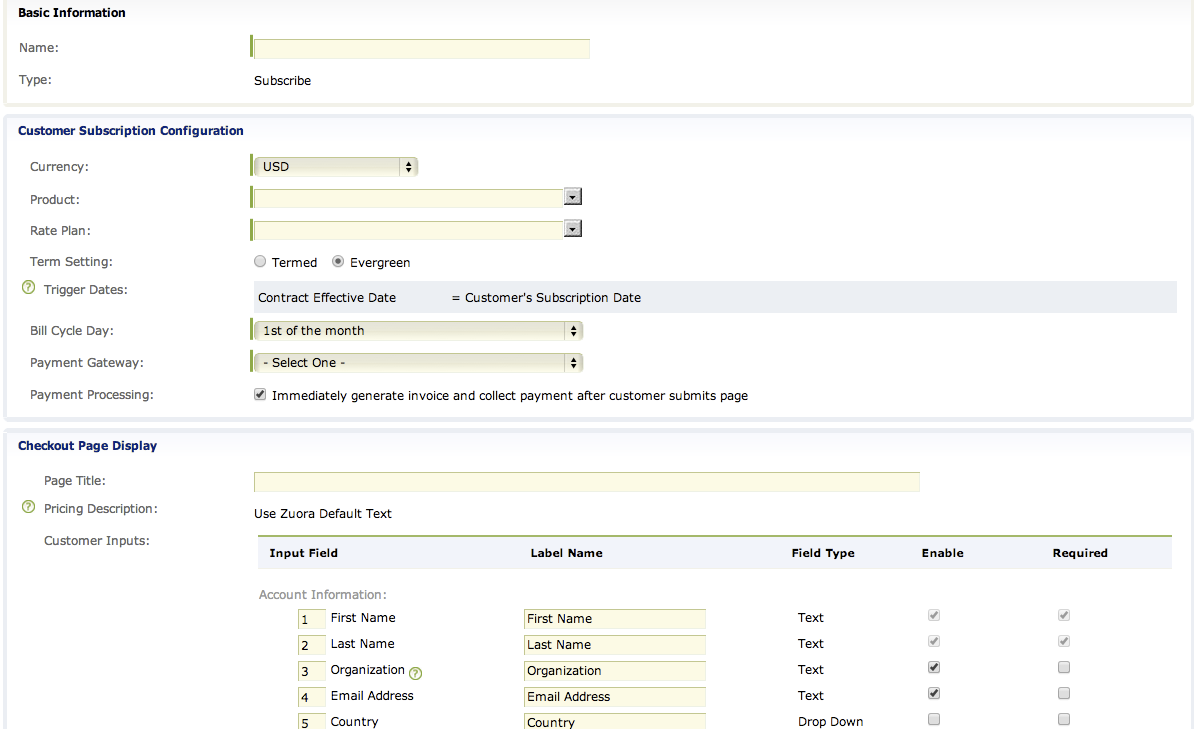The width and height of the screenshot is (1194, 729).
Task: Click order number box 2 for Last Name
Action: [x=311, y=645]
